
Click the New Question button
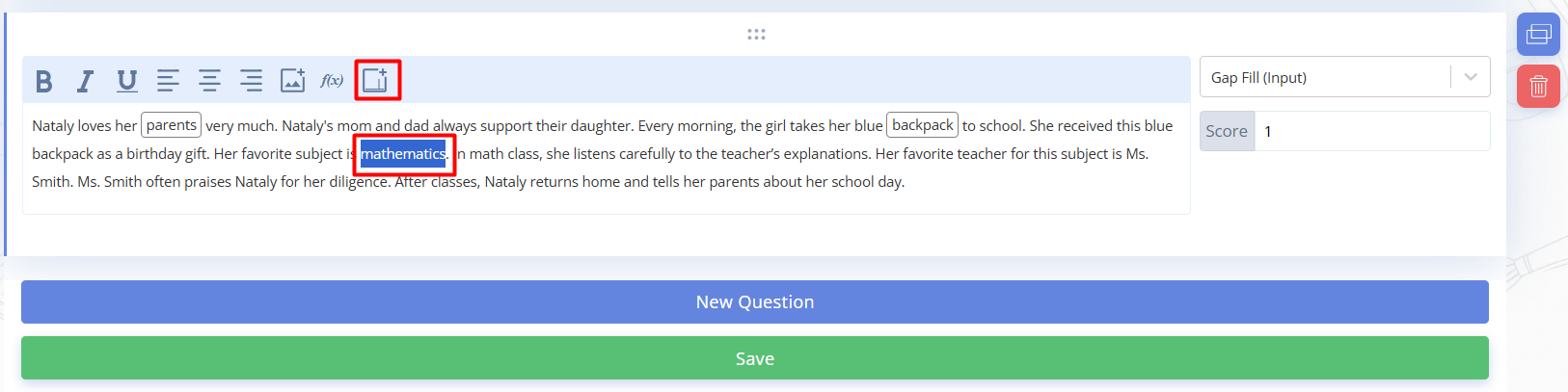click(x=754, y=302)
